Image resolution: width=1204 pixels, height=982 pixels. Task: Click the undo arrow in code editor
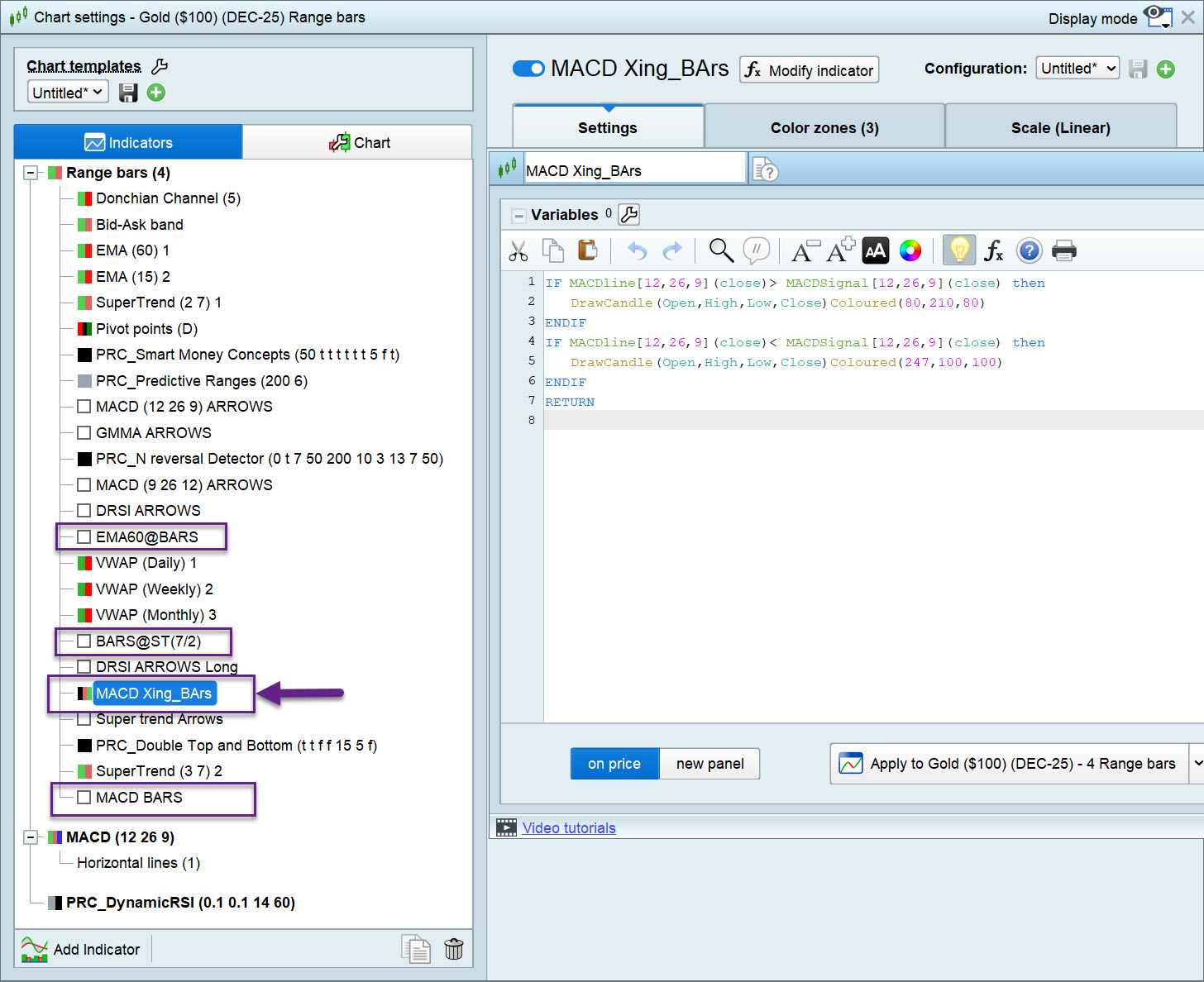[637, 250]
